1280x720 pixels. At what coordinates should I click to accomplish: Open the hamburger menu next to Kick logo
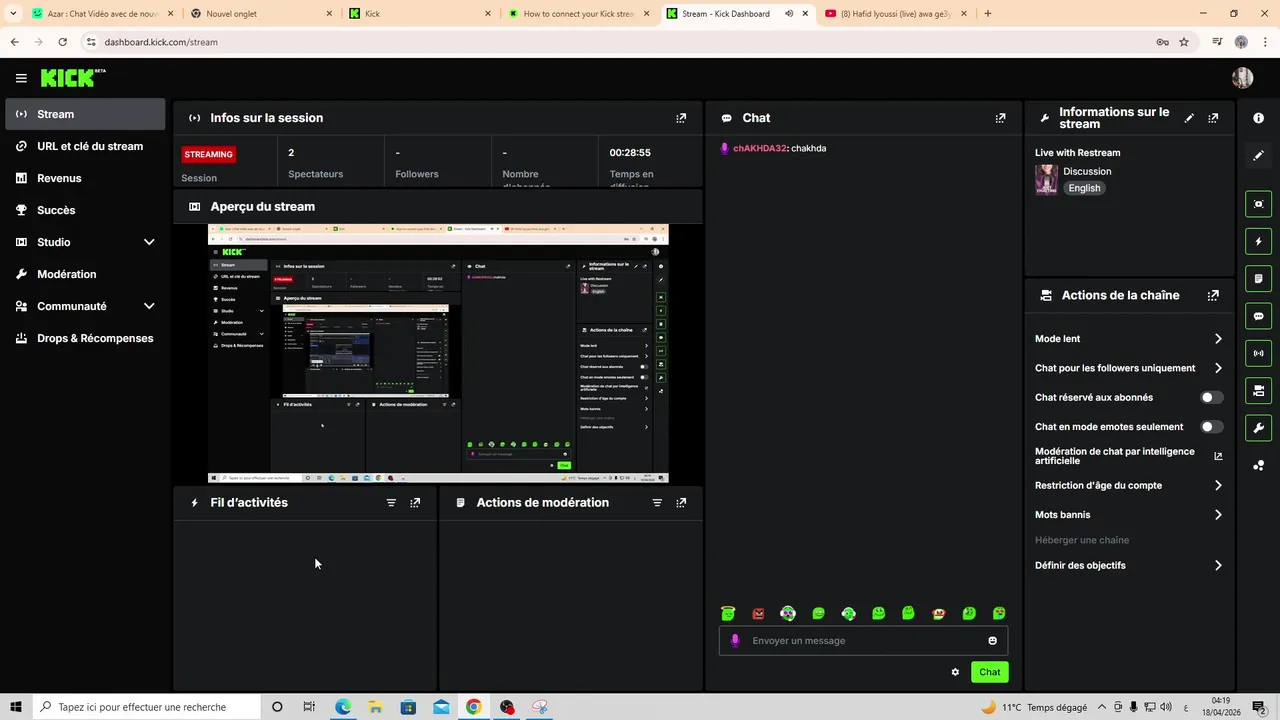point(21,78)
